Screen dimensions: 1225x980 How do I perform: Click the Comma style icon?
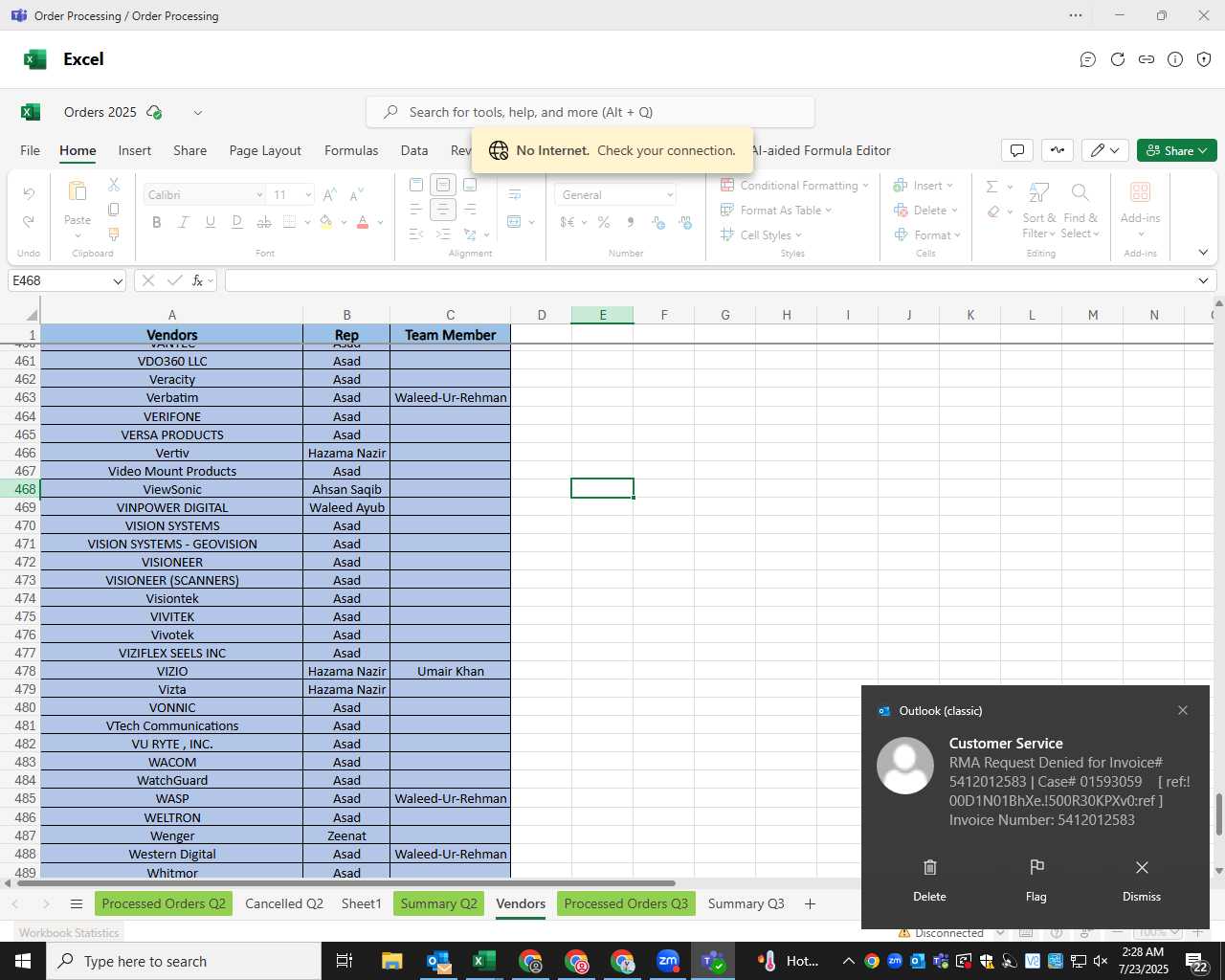point(631,222)
